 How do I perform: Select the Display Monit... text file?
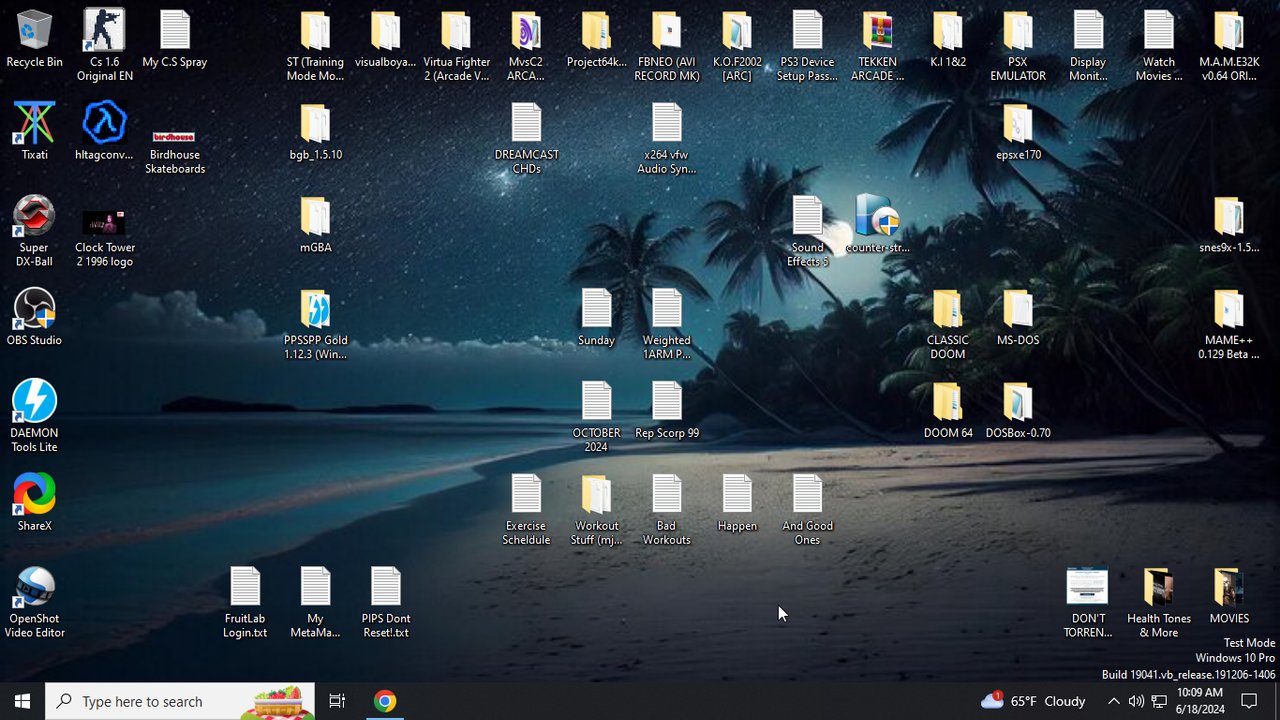click(x=1088, y=46)
